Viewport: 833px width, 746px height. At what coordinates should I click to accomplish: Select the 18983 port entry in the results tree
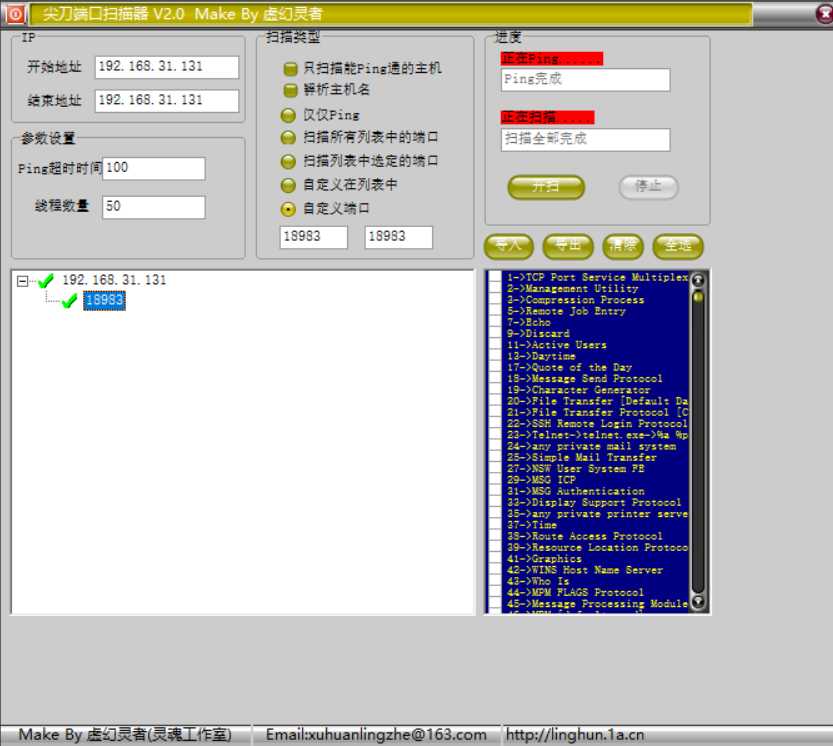[104, 301]
